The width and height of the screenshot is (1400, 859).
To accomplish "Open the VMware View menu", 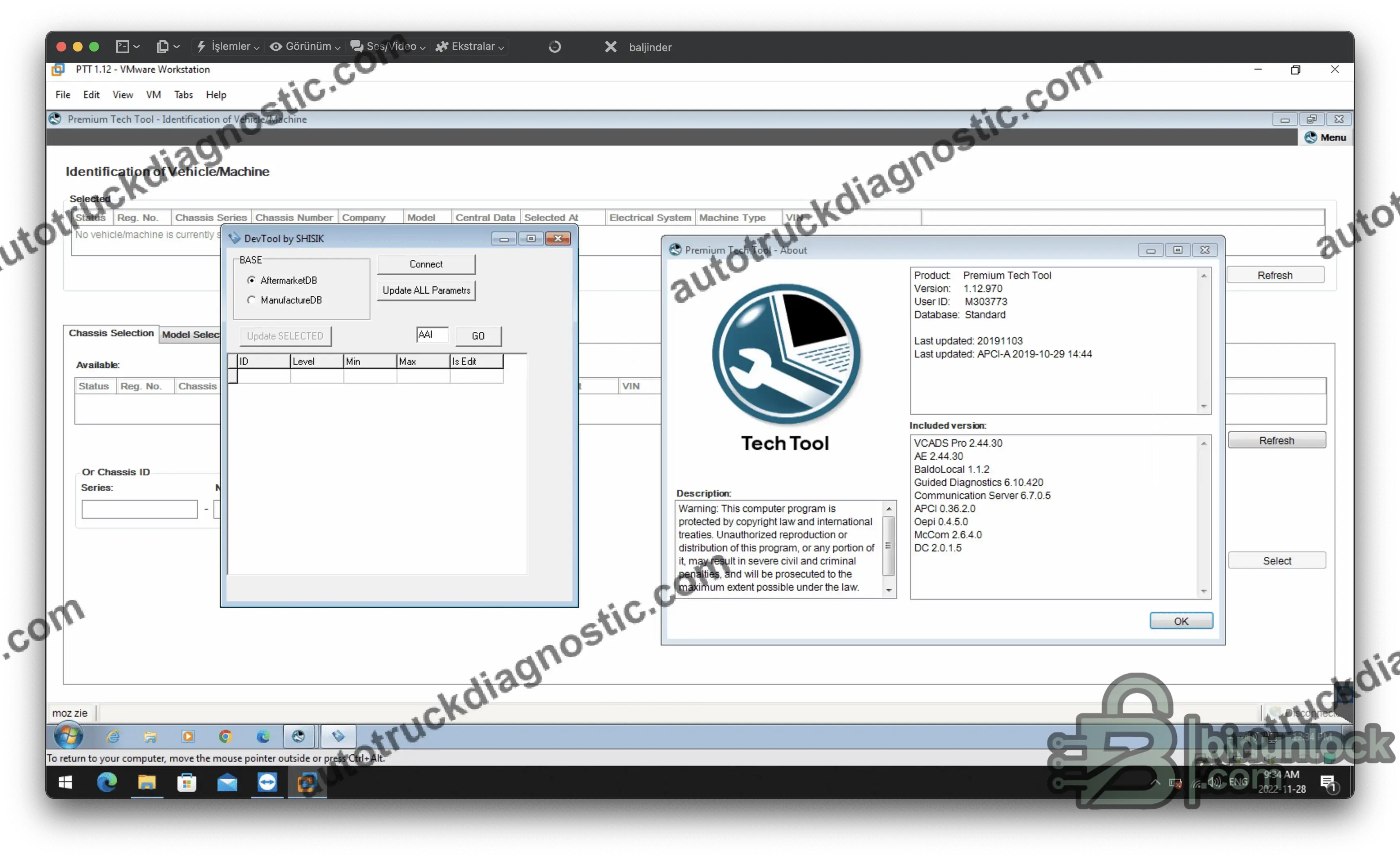I will coord(123,94).
